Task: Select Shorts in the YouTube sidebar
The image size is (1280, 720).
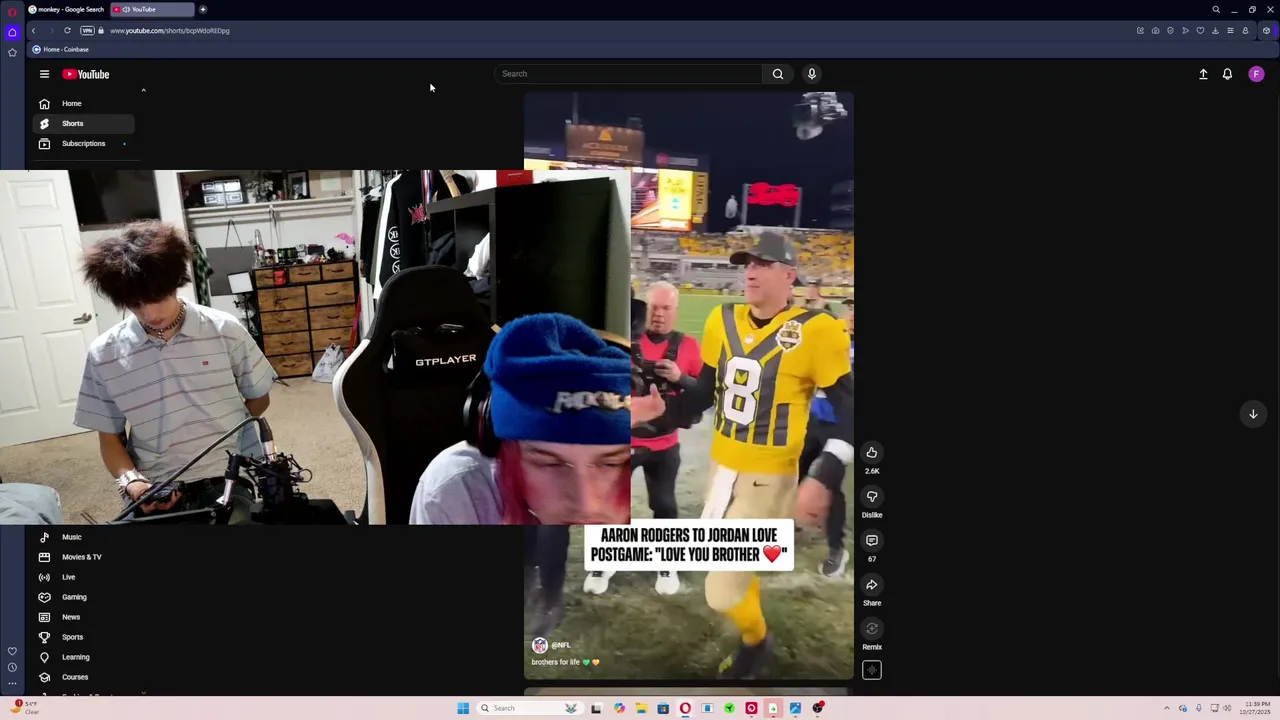Action: pos(84,123)
